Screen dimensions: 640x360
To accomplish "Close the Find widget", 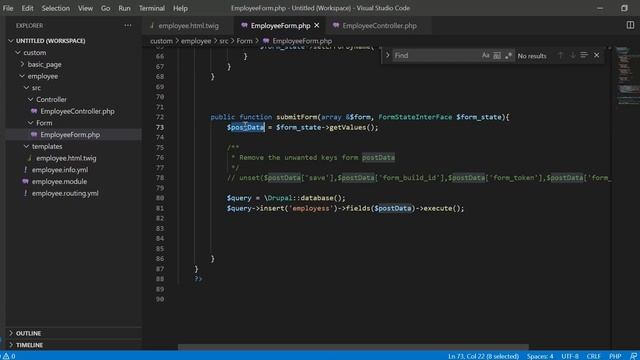I will [597, 56].
